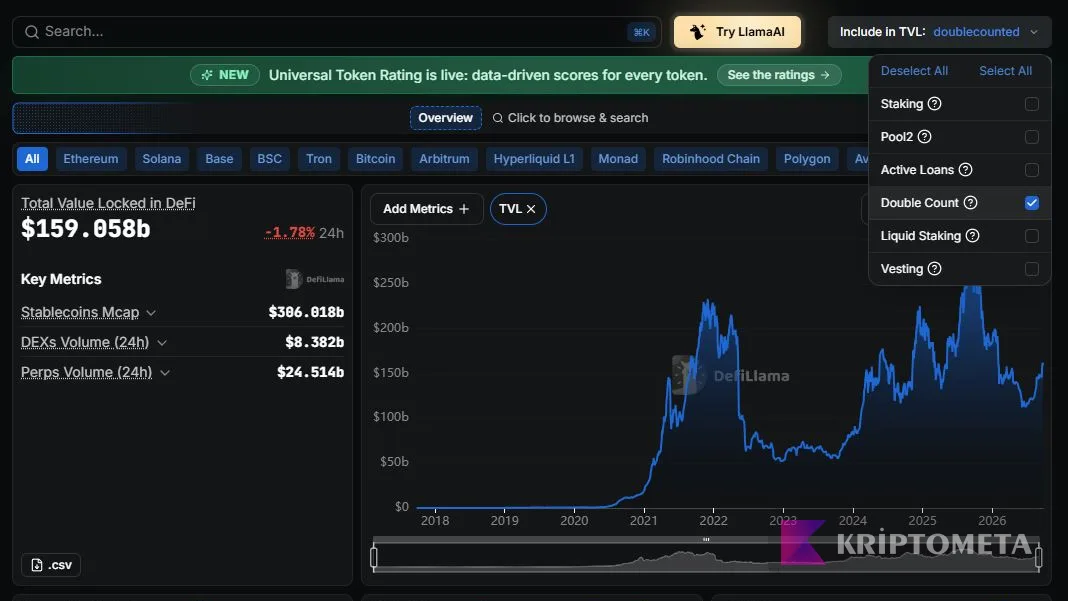Click the file icon on .csv button
Viewport: 1068px width, 601px height.
[37, 565]
